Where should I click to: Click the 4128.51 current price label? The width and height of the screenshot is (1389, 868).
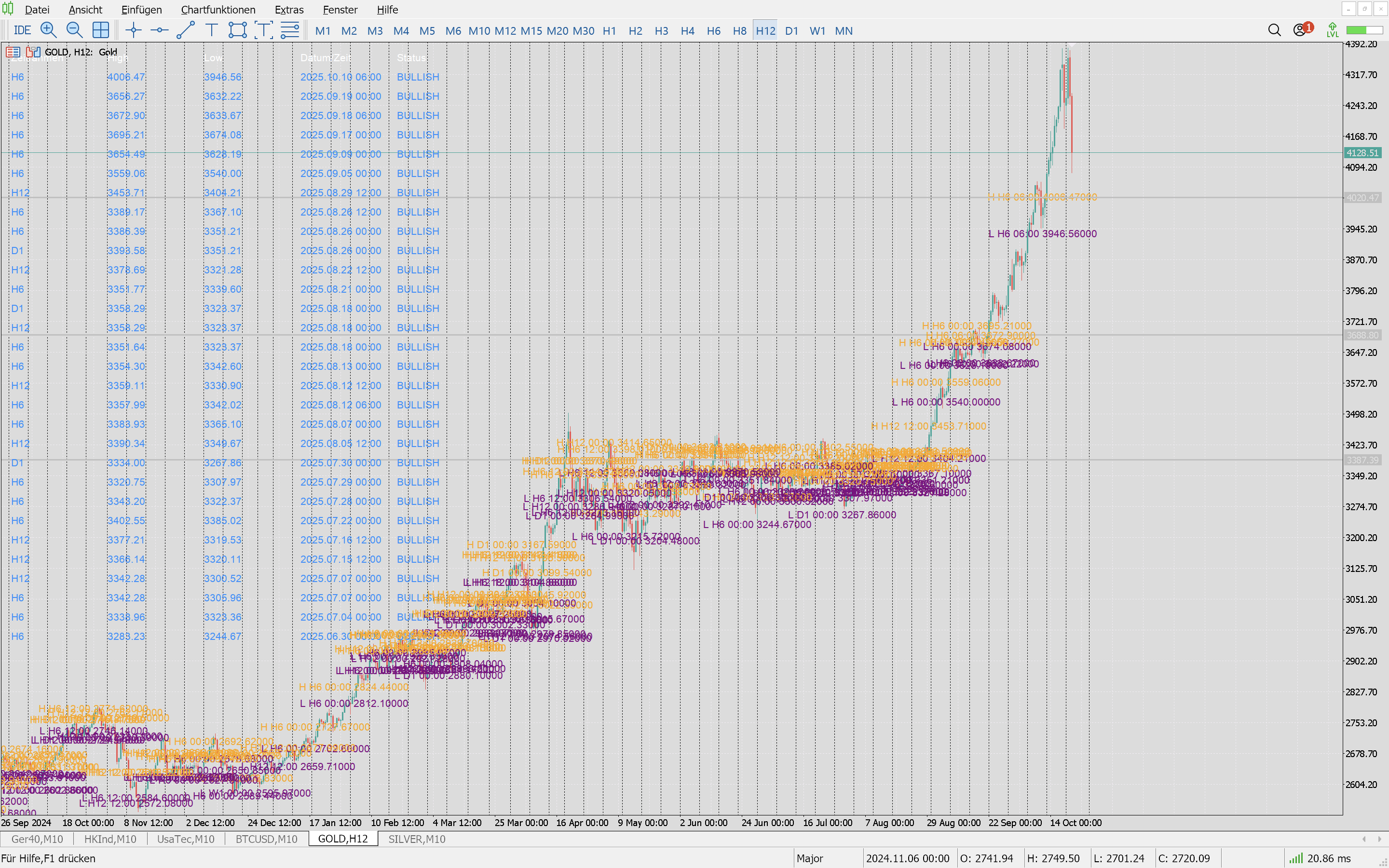pos(1362,153)
